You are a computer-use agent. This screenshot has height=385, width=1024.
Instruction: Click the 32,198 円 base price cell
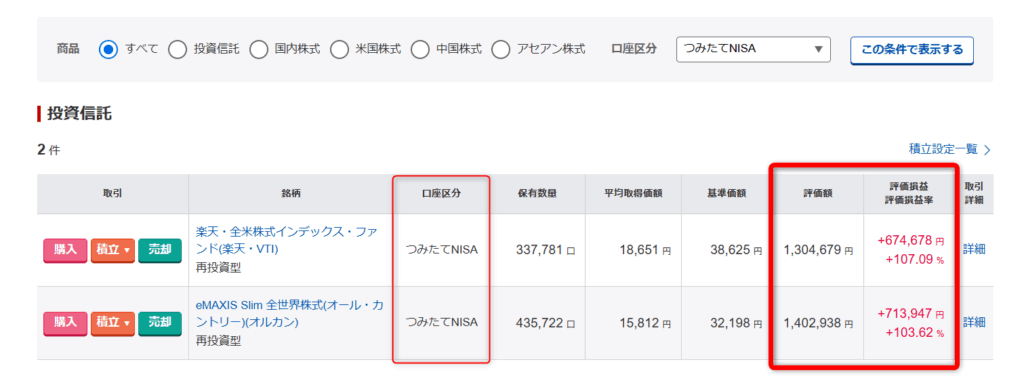coord(727,323)
